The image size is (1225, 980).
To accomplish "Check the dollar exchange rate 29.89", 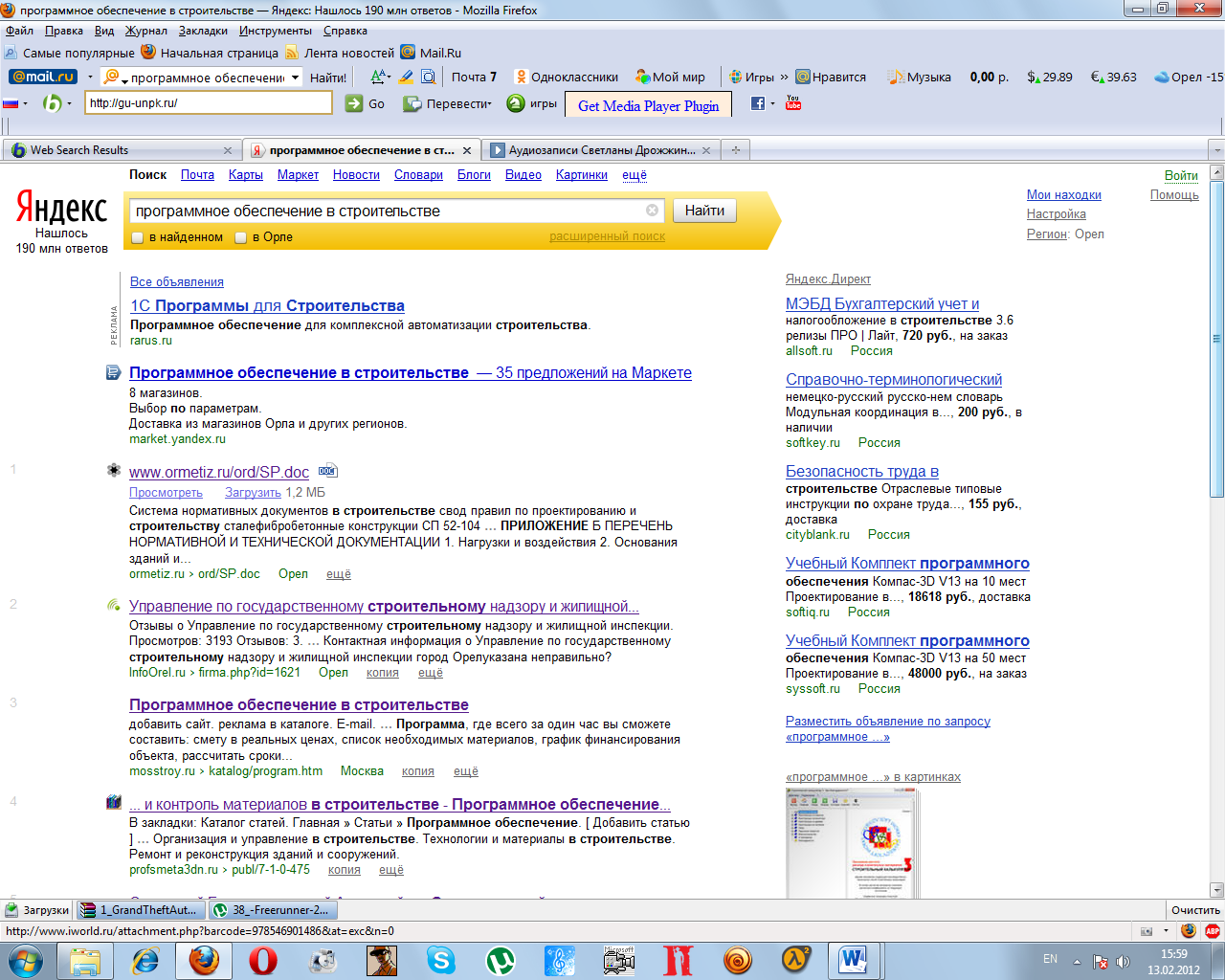I will click(x=1050, y=77).
